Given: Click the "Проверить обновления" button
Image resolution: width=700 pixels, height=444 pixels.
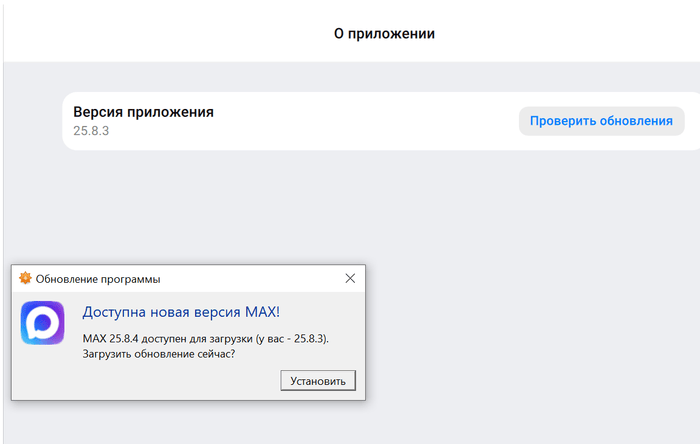Looking at the screenshot, I should tap(601, 121).
